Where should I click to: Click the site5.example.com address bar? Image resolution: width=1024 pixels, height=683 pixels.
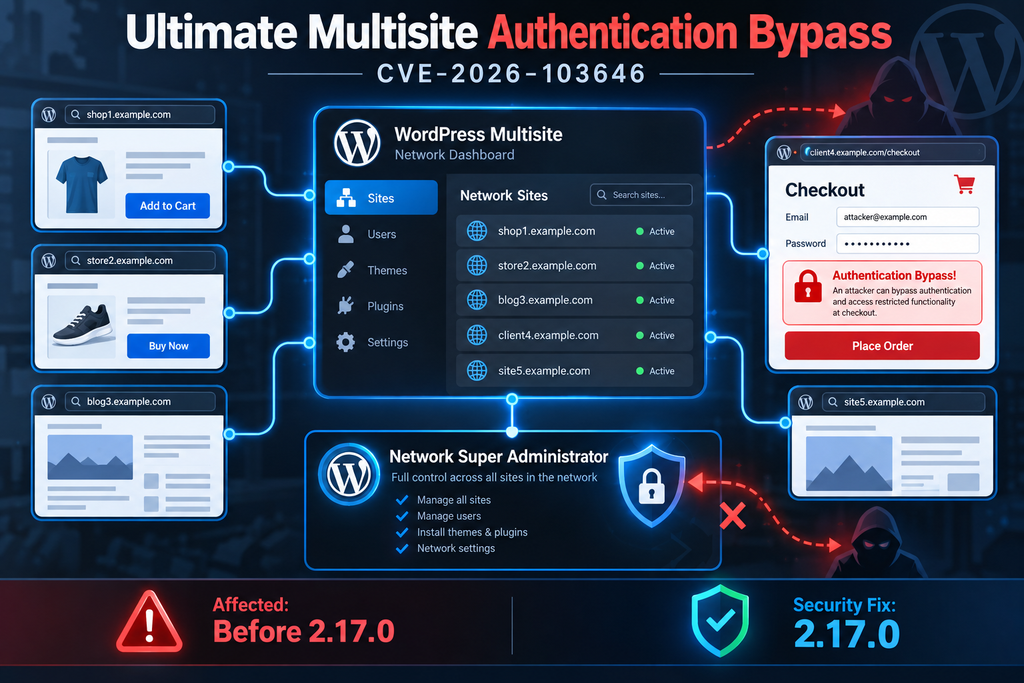pos(904,402)
